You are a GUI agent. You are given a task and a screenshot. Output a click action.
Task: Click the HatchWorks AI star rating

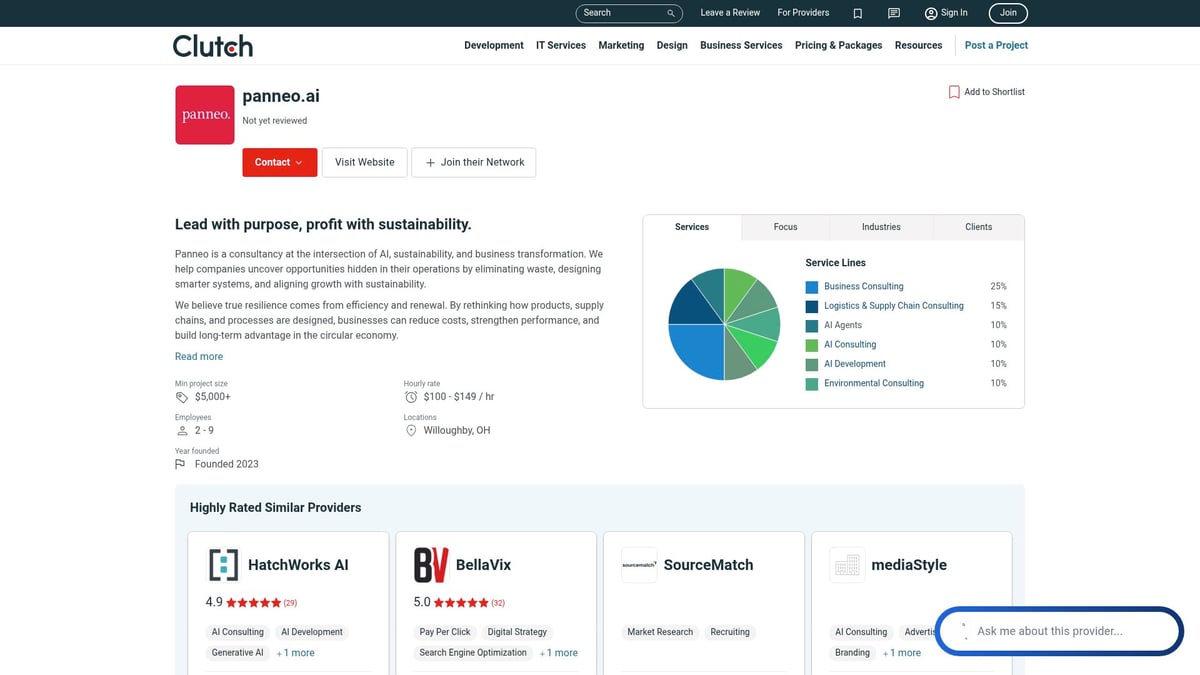253,603
